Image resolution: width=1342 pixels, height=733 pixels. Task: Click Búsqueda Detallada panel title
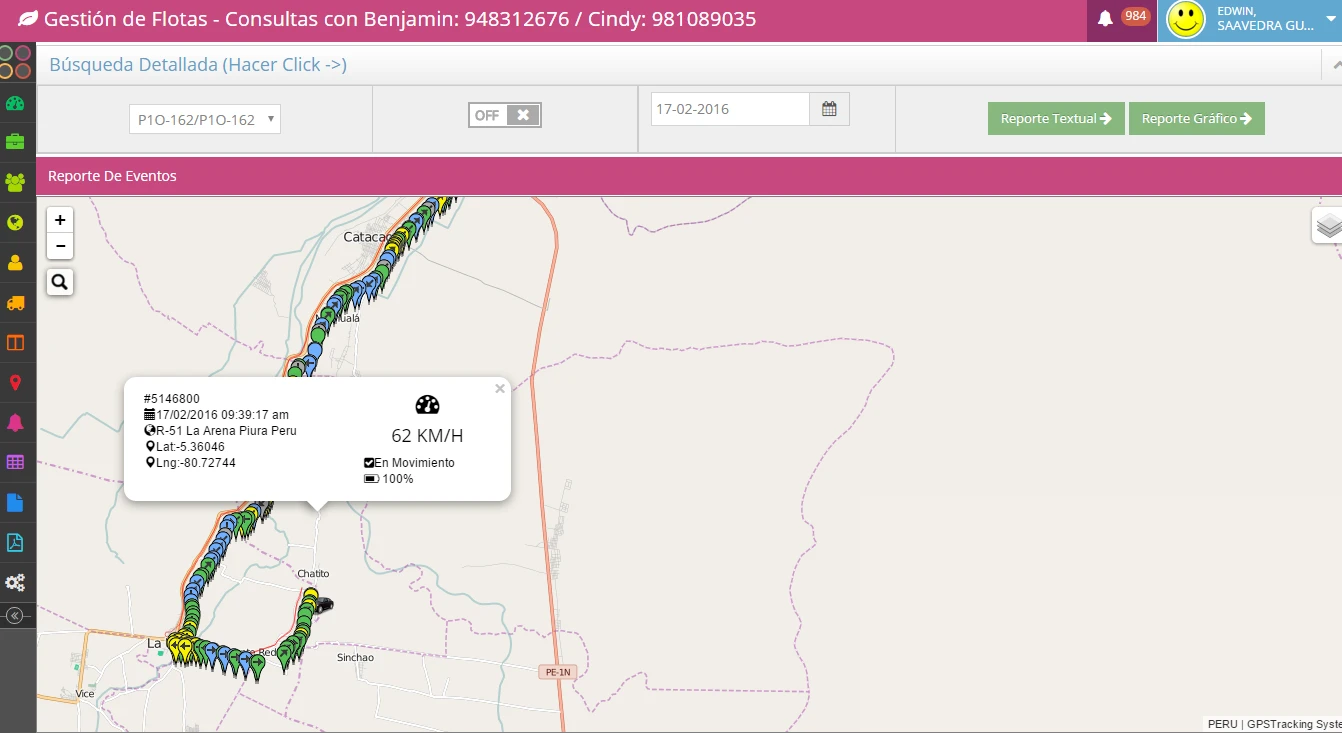(x=198, y=65)
